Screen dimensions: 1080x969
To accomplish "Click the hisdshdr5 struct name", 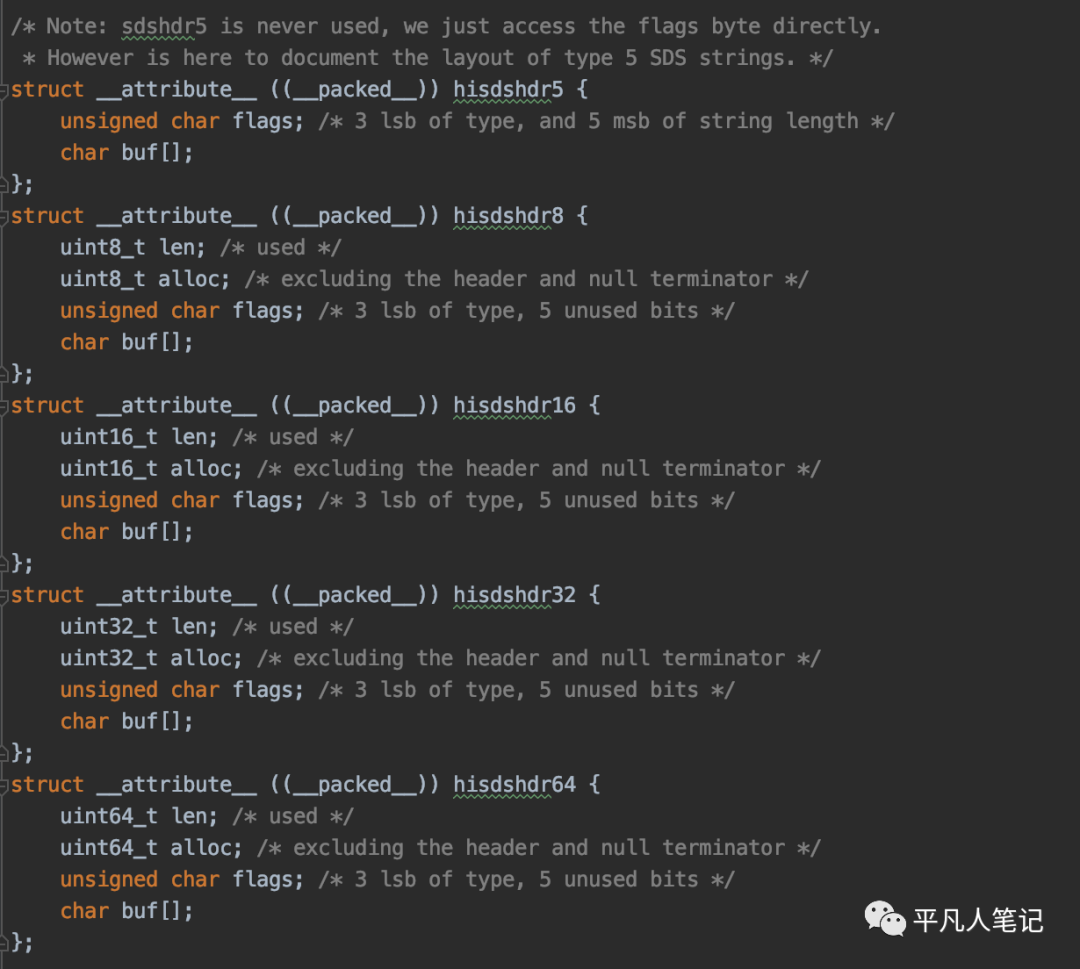I will [508, 90].
